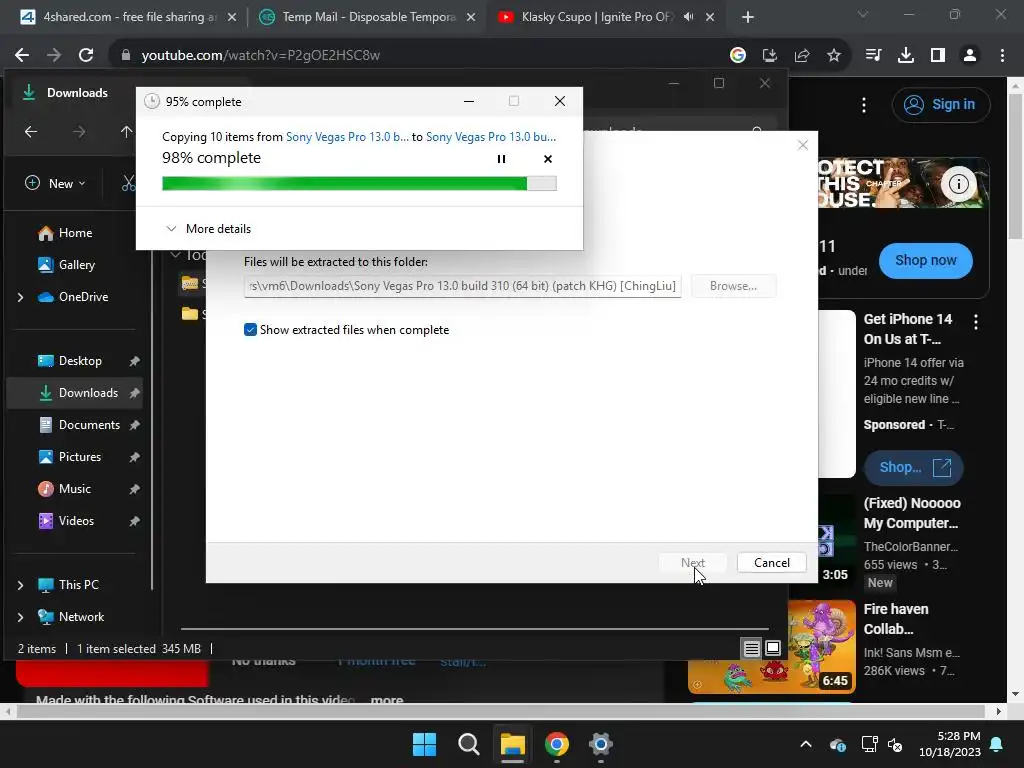Click the extraction folder path field

click(x=462, y=286)
